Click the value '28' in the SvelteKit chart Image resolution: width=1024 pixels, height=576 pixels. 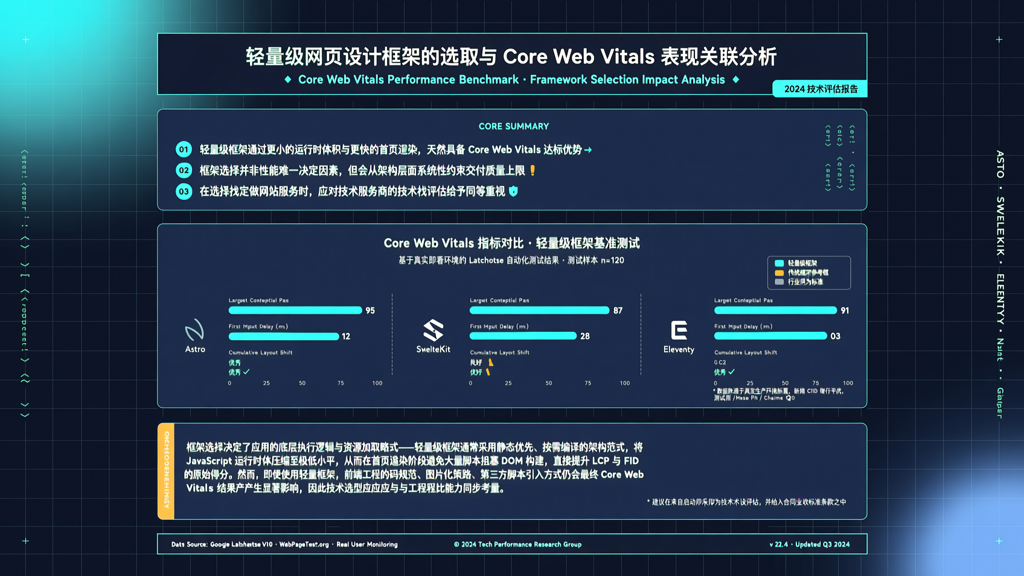(x=585, y=336)
